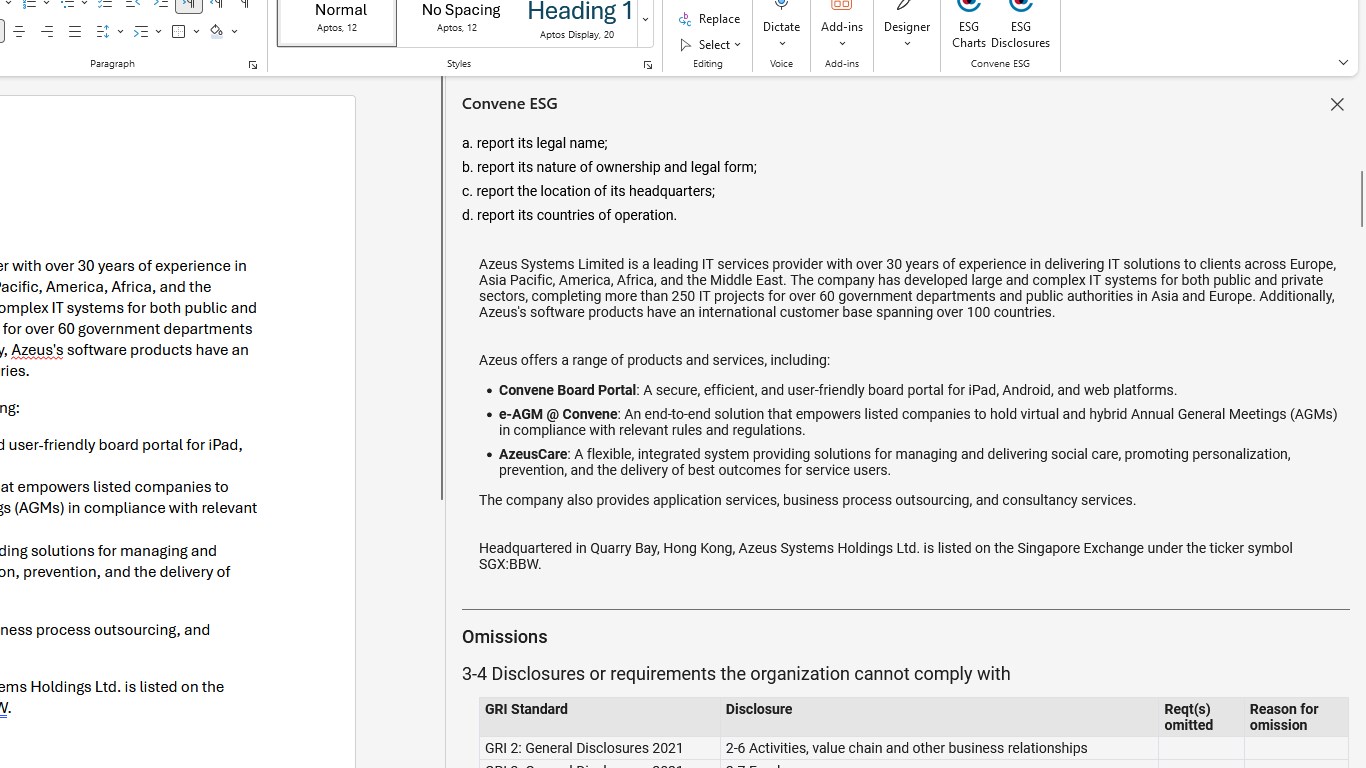
Task: Click the Justify alignment icon
Action: click(x=75, y=32)
